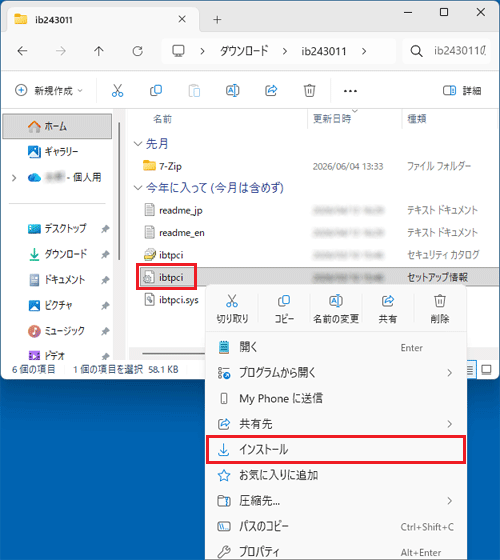
Task: Click ib243011 in the address breadcrumb
Action: (324, 51)
